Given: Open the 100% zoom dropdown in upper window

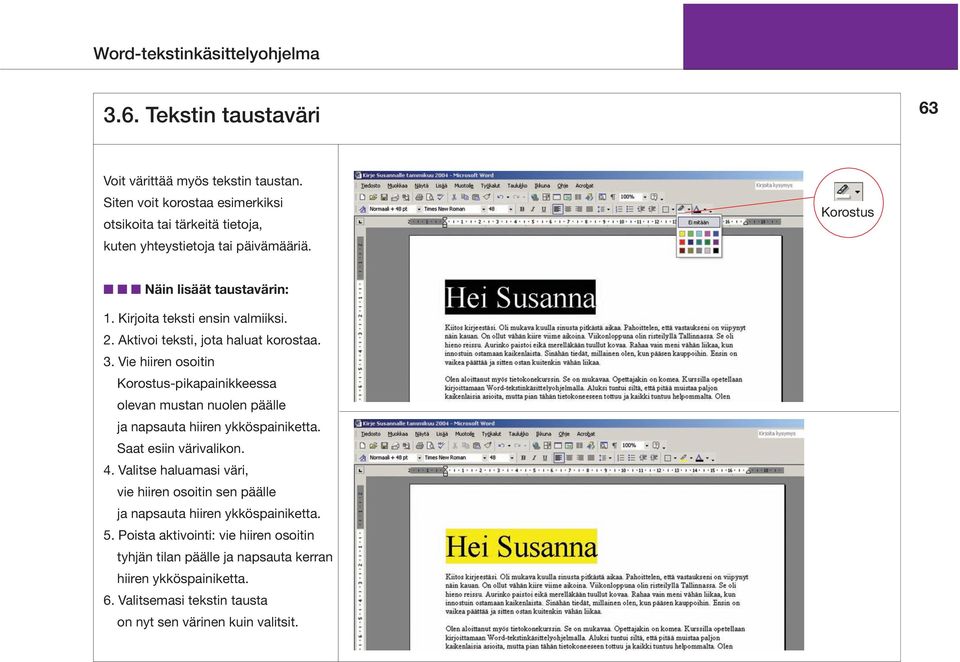Looking at the screenshot, I should (x=645, y=197).
